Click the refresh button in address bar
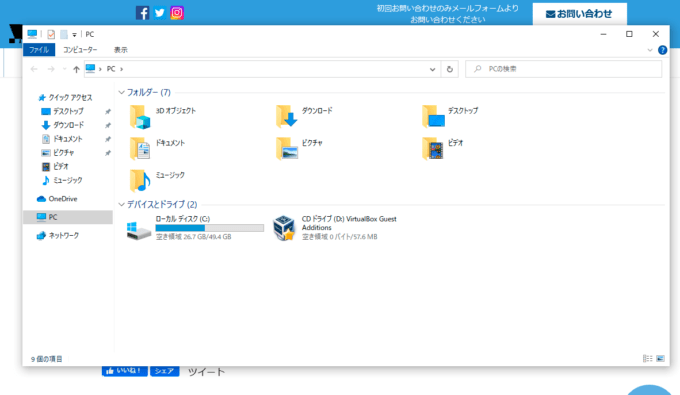Screen dimensions: 680x395 tap(450, 69)
